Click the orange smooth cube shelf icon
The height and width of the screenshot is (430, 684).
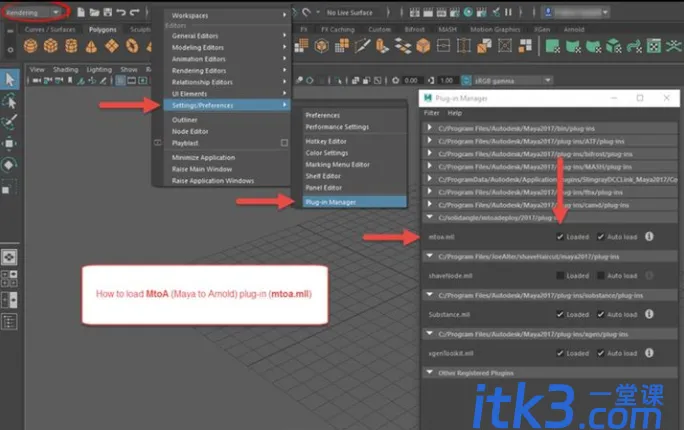423,46
